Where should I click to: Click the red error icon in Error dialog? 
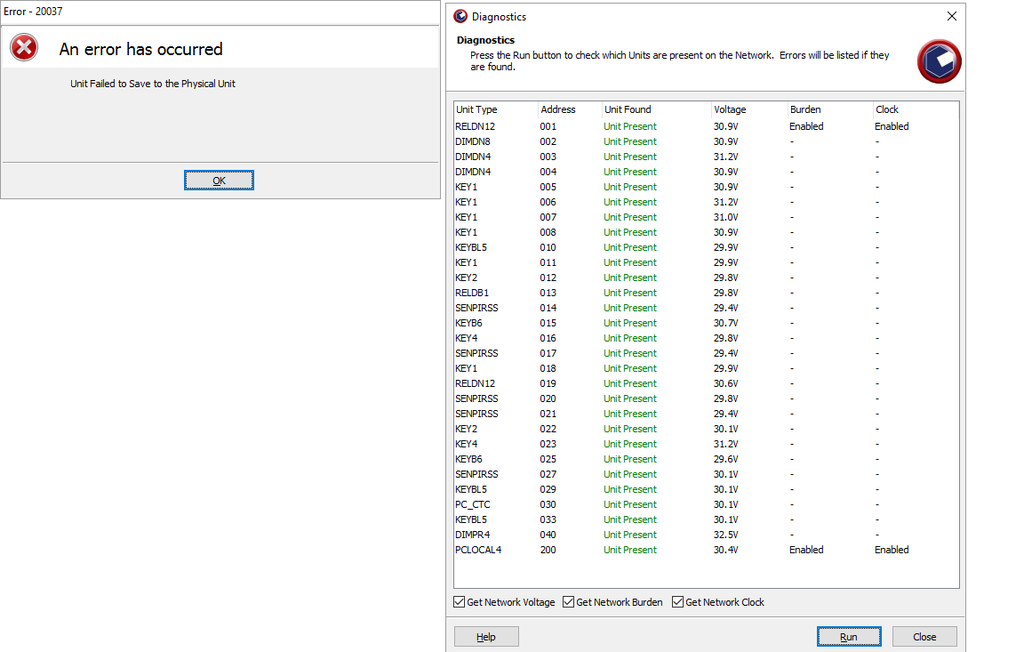pyautogui.click(x=24, y=48)
